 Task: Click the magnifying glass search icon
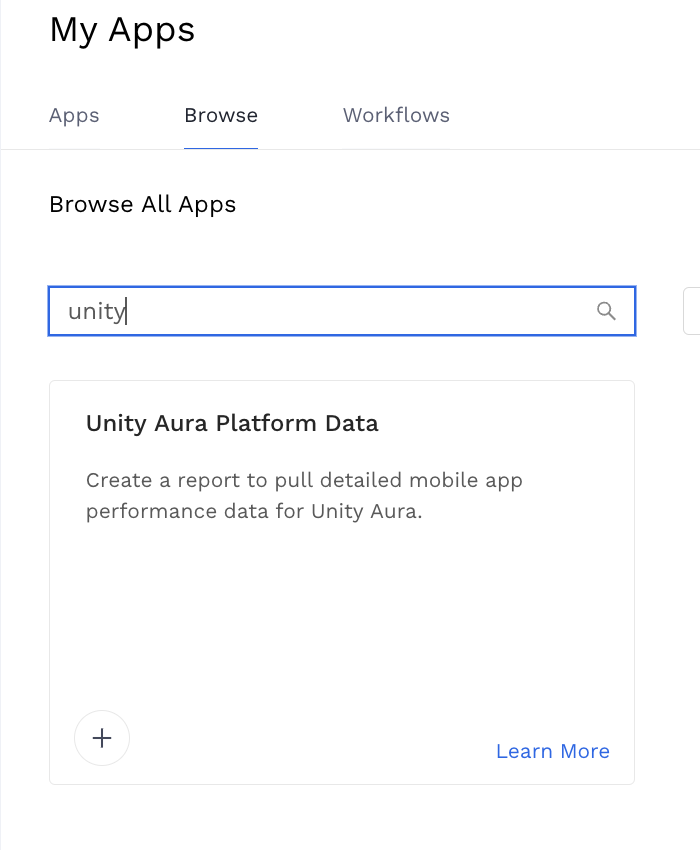[x=606, y=311]
